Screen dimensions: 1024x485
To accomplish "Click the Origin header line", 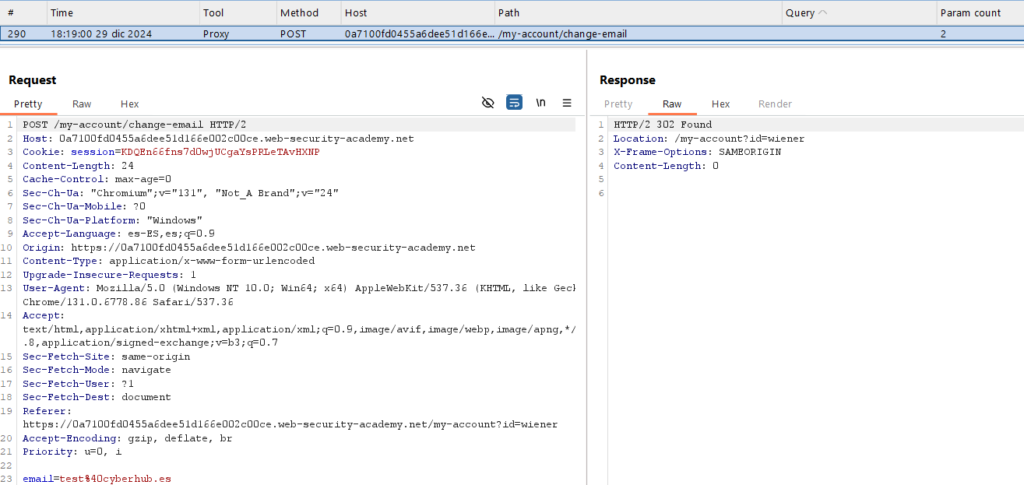I will [x=249, y=247].
